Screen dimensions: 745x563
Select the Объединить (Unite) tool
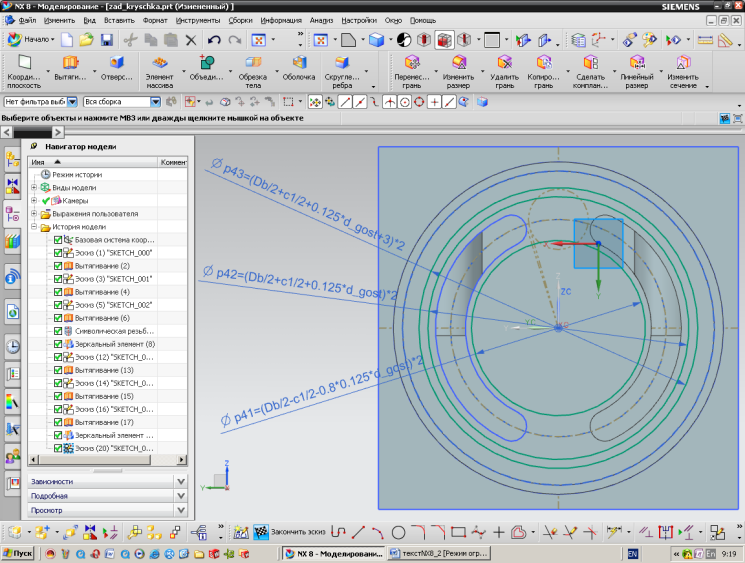click(x=206, y=69)
